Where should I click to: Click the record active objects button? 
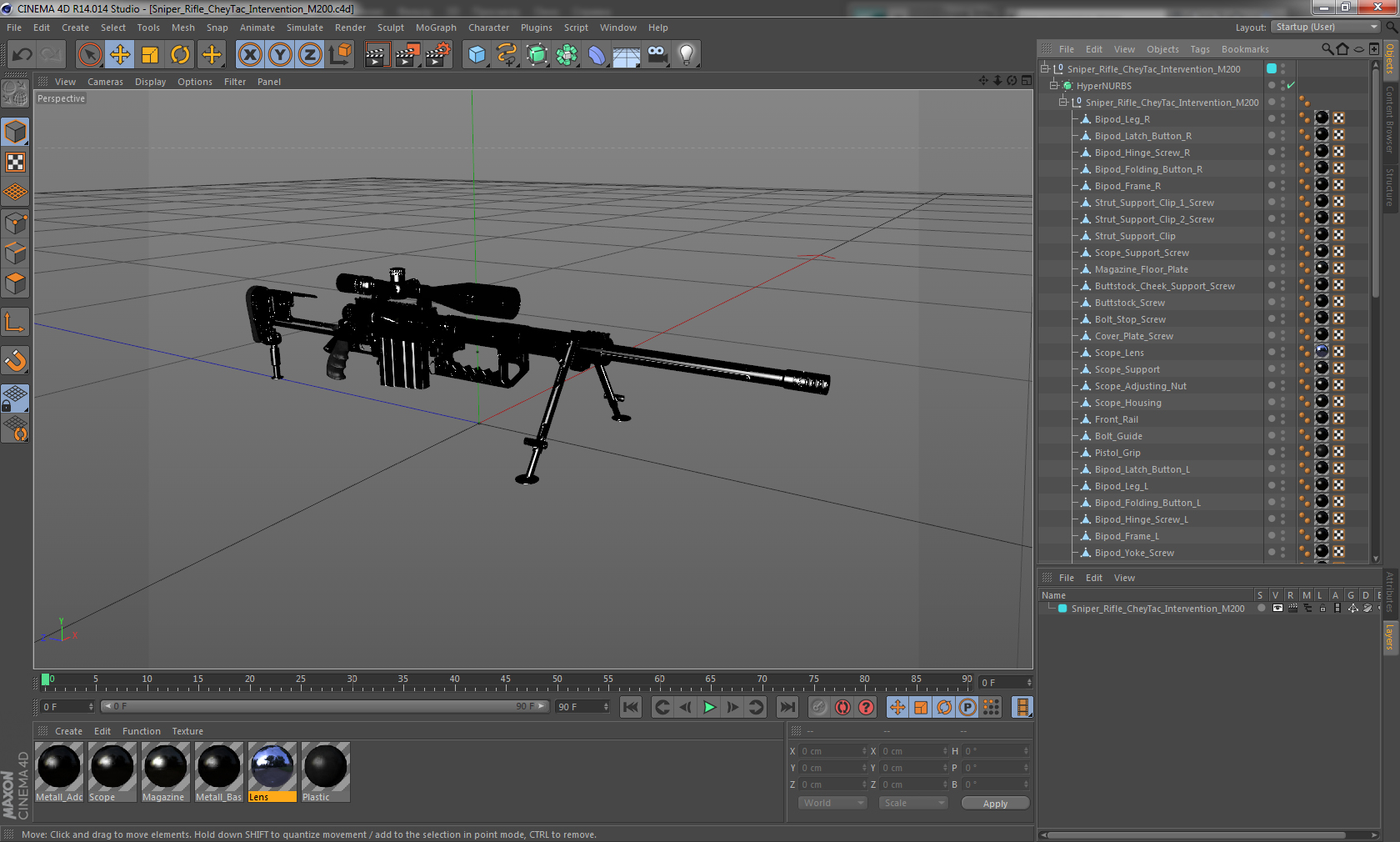click(819, 707)
